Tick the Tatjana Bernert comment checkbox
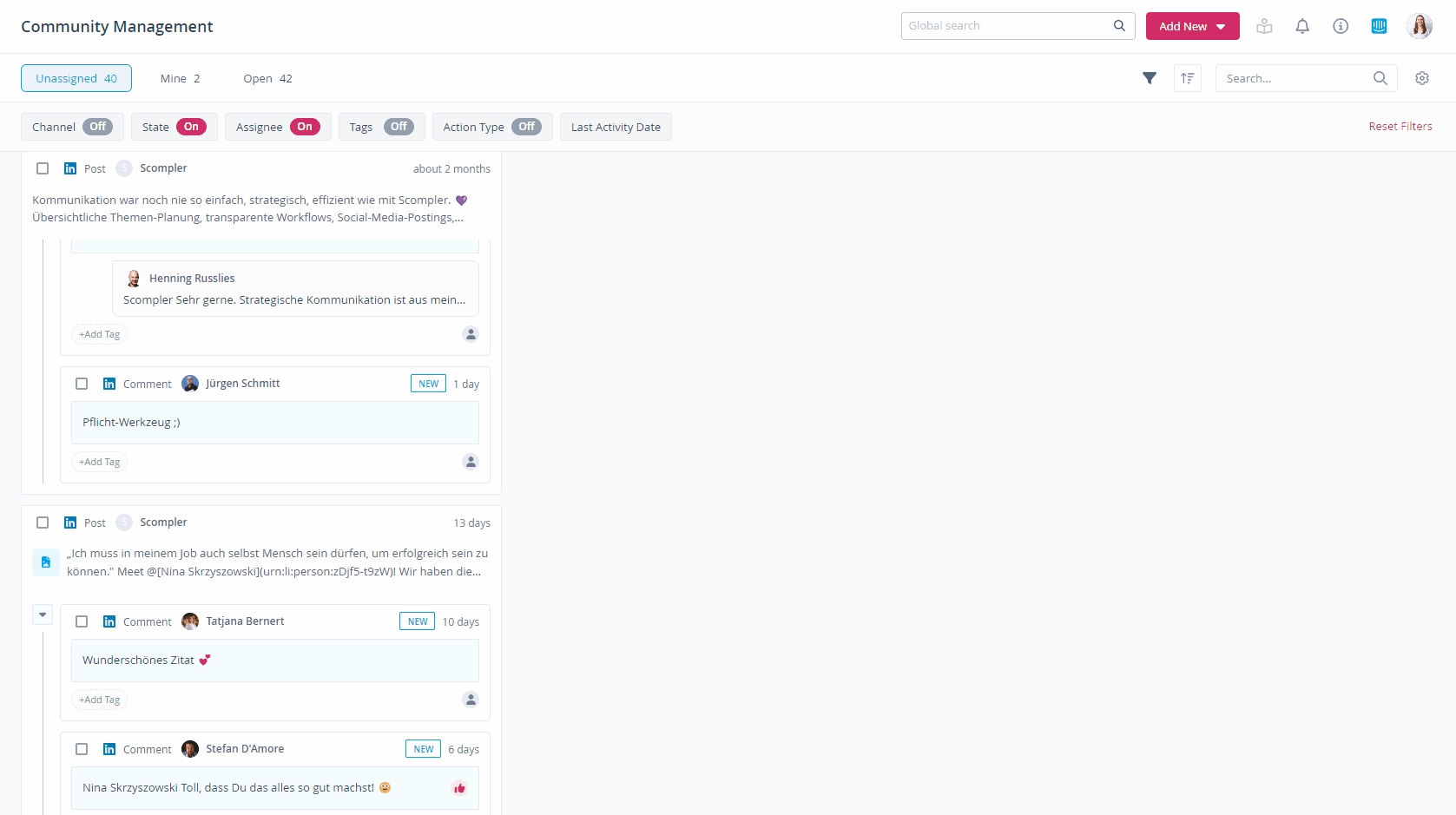The image size is (1456, 815). (x=82, y=621)
